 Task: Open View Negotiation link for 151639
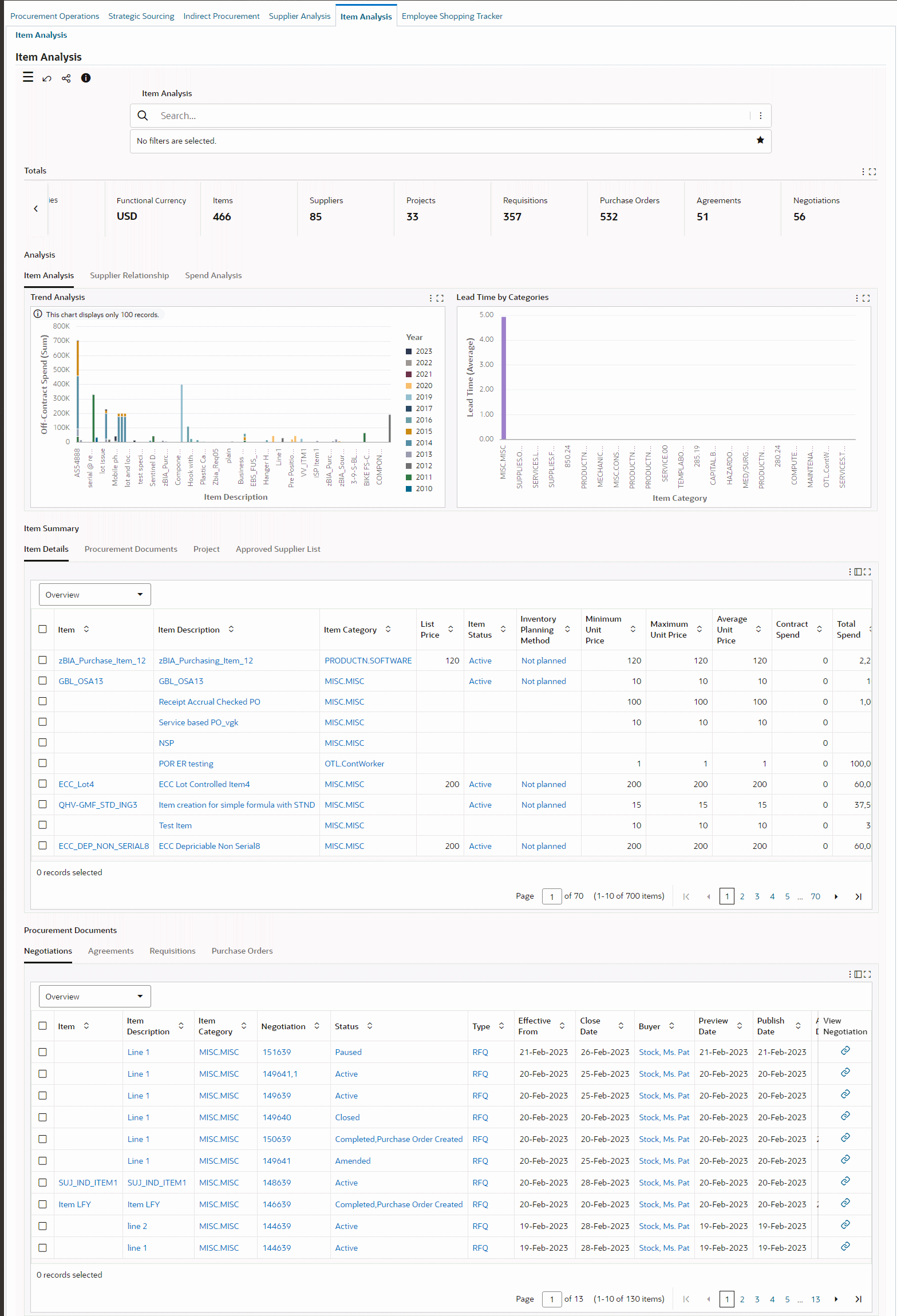(845, 1050)
